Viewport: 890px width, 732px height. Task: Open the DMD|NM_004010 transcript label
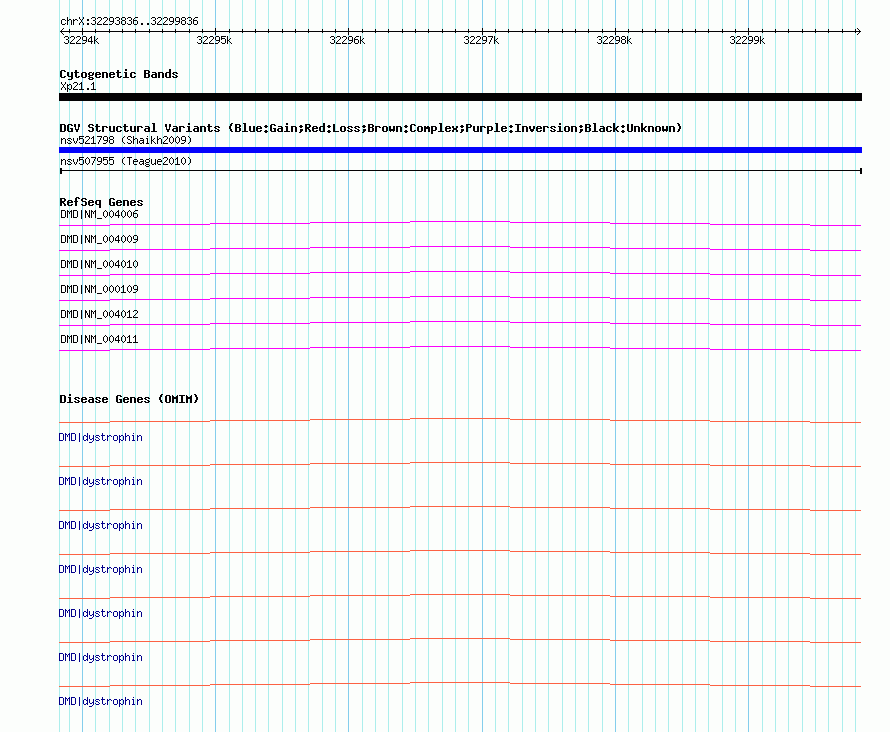(99, 264)
